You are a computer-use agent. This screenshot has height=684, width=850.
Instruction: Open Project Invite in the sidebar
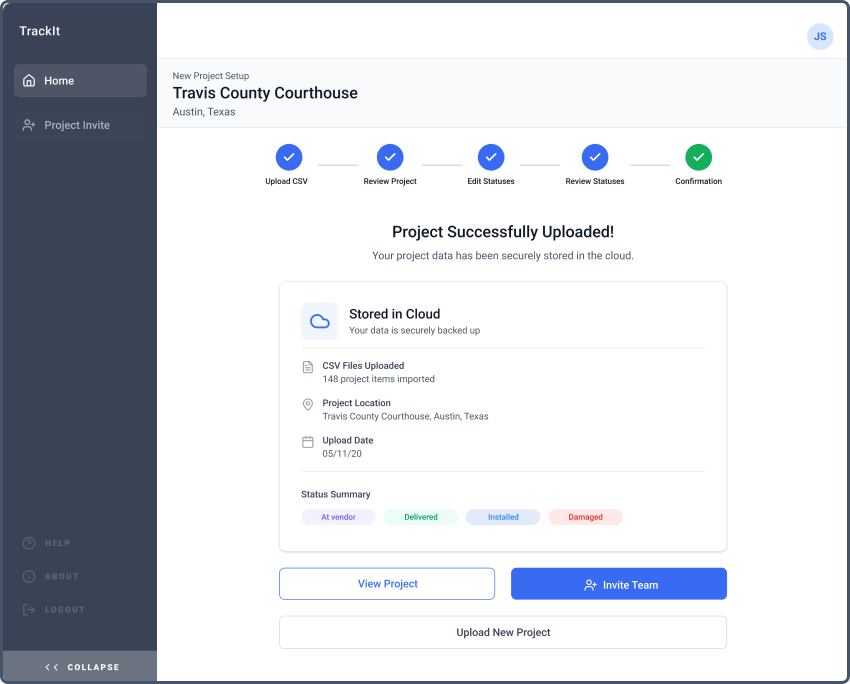point(80,125)
